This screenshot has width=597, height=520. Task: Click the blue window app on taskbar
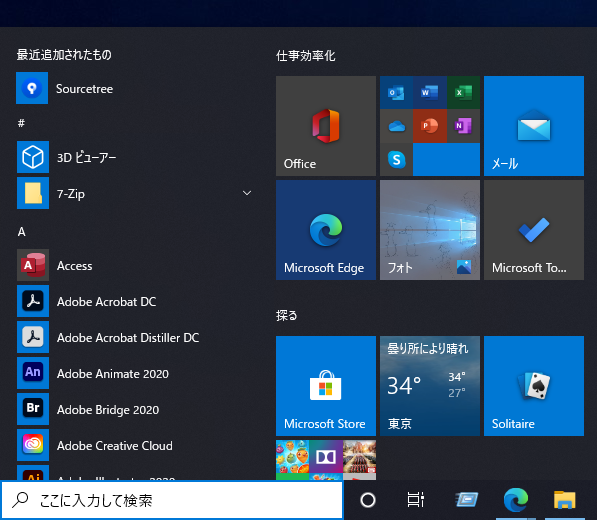coord(466,500)
